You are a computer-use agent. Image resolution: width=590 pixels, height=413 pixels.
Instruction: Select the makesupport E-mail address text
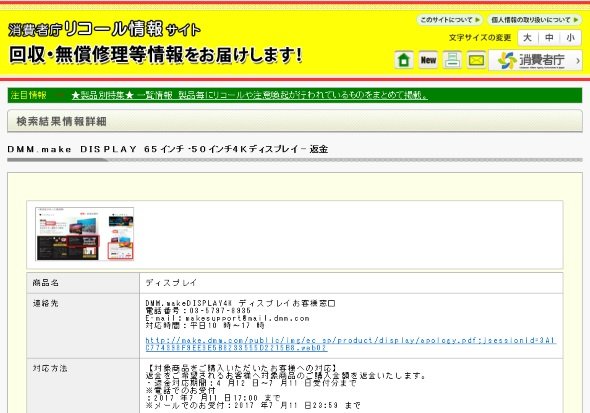coord(247,318)
